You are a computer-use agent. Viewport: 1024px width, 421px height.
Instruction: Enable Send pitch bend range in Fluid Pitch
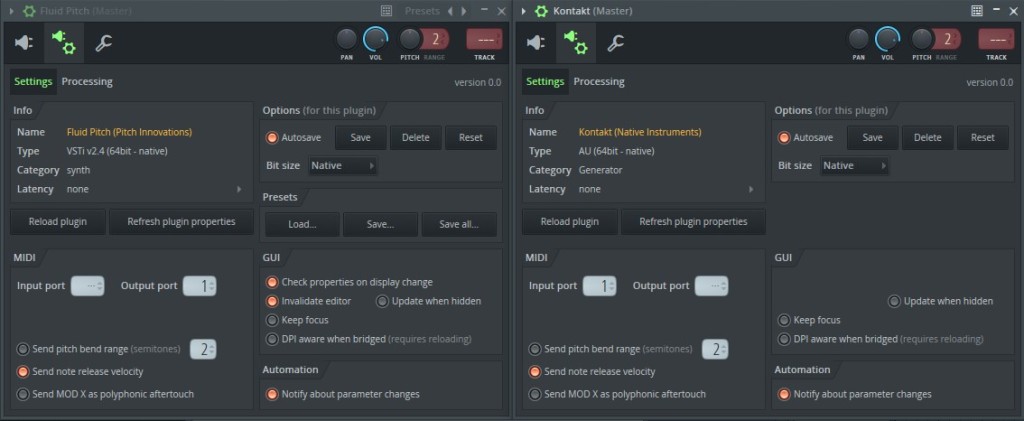23,349
